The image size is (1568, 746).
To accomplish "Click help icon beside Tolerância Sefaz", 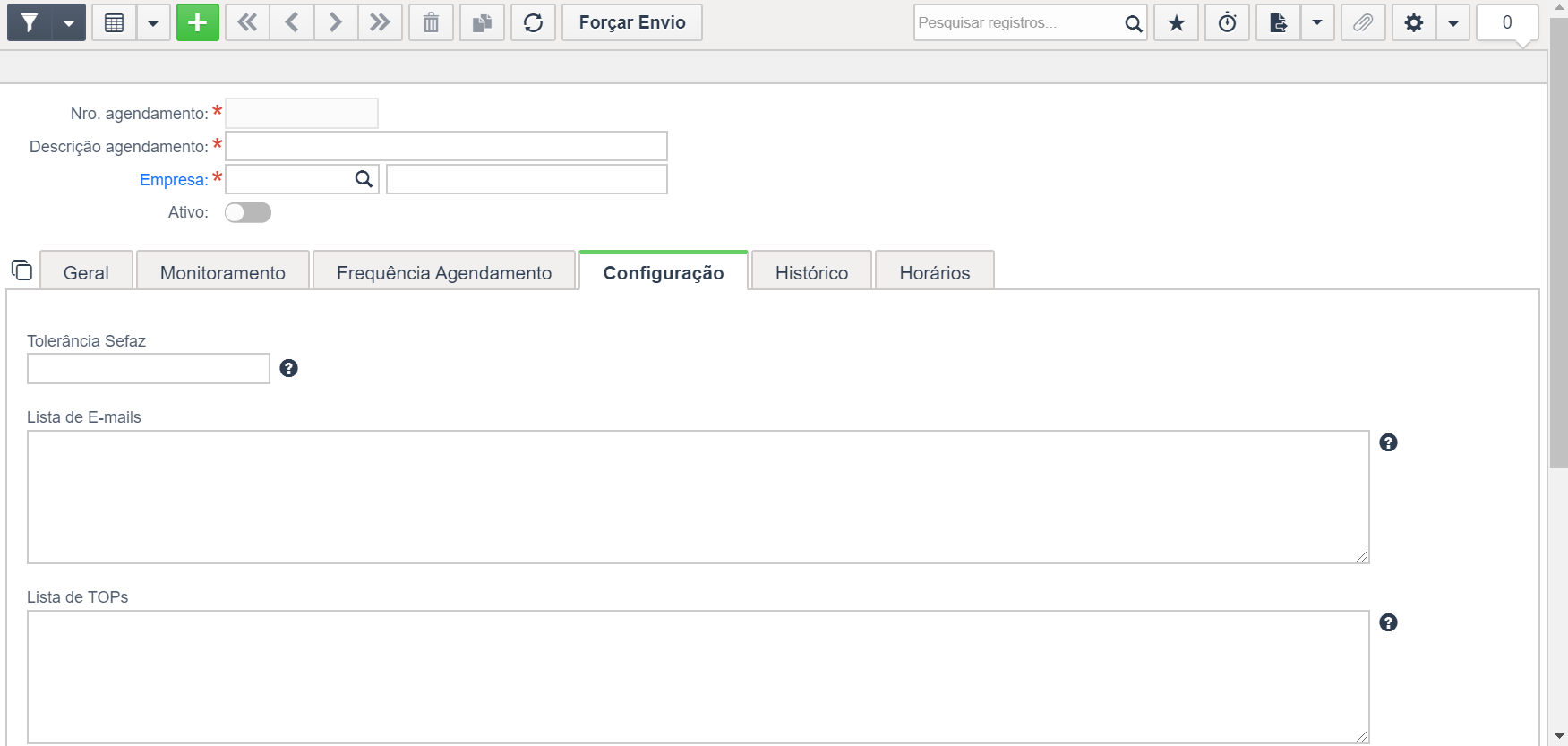I will click(288, 368).
